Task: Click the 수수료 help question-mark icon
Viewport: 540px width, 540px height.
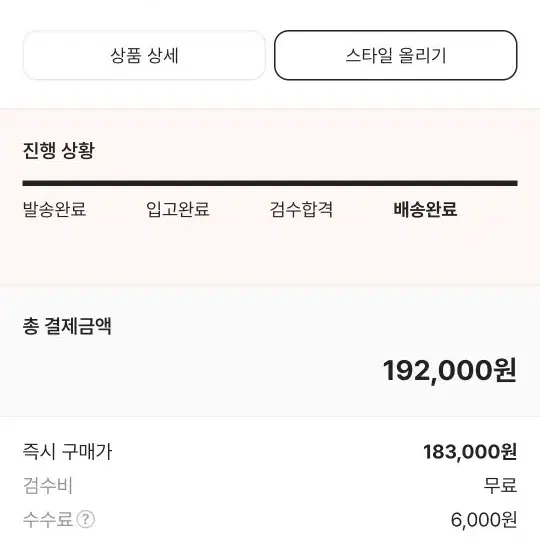Action: pos(85,519)
